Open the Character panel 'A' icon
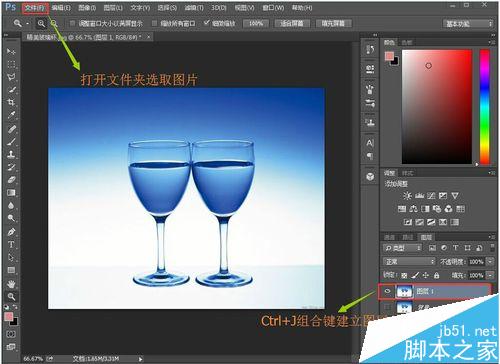This screenshot has width=500, height=364. (370, 143)
